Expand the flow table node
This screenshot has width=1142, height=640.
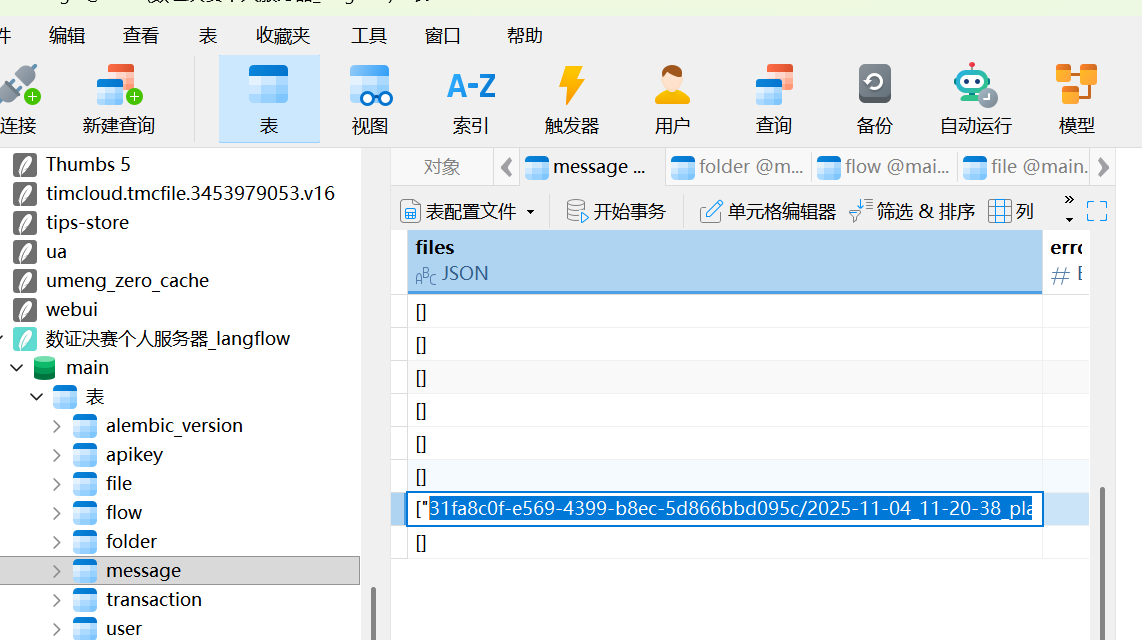point(57,513)
